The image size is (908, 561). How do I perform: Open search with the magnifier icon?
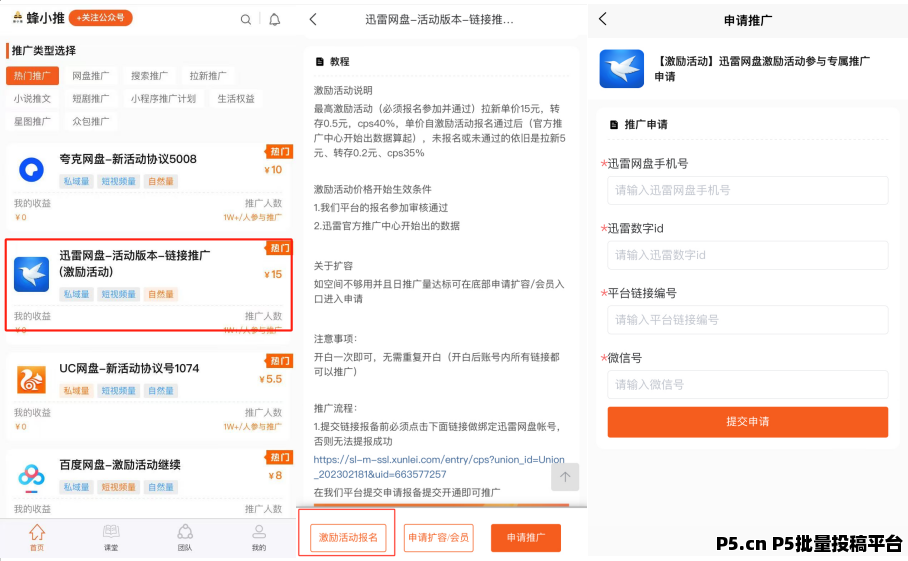tap(246, 20)
